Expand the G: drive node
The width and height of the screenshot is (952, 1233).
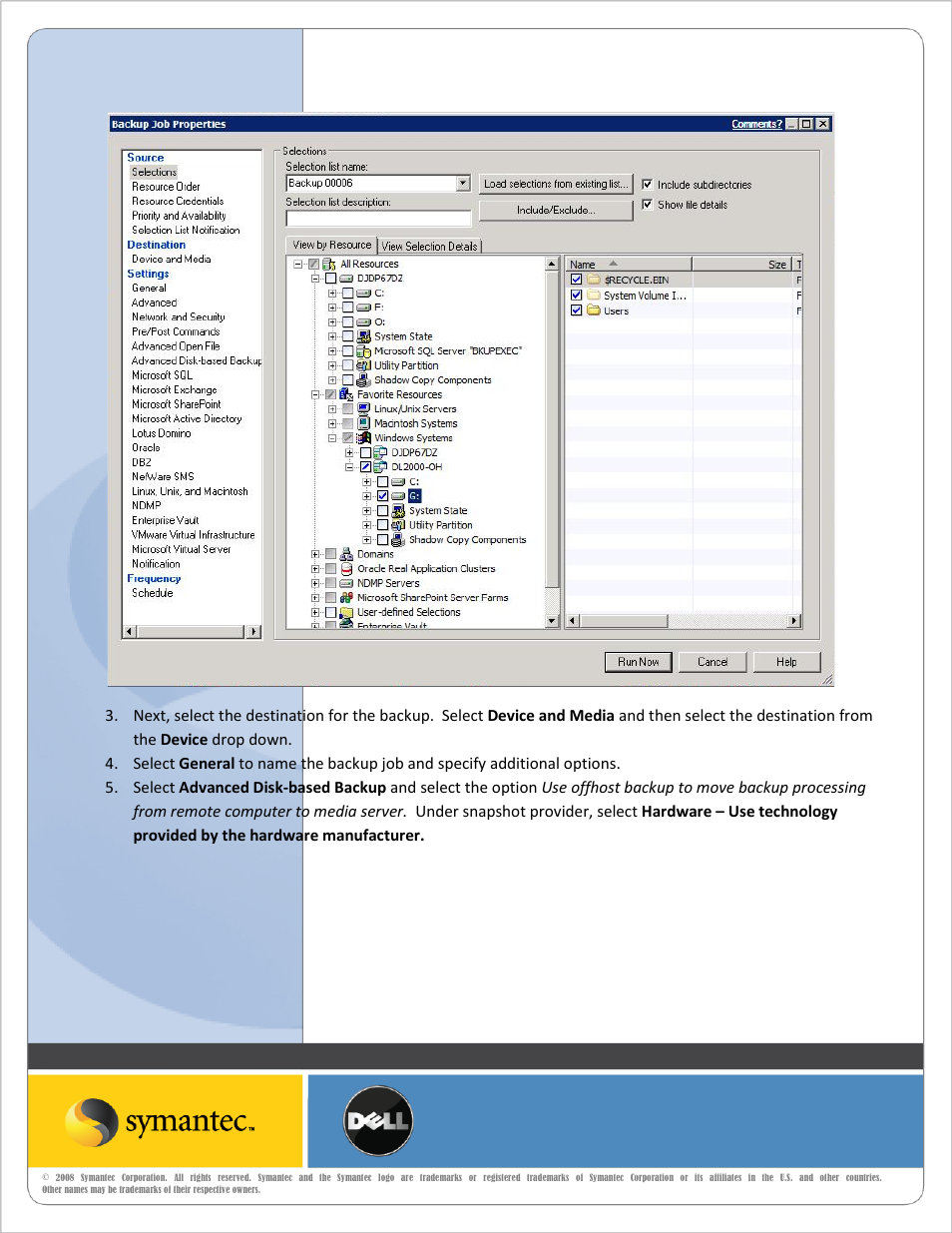[x=366, y=496]
